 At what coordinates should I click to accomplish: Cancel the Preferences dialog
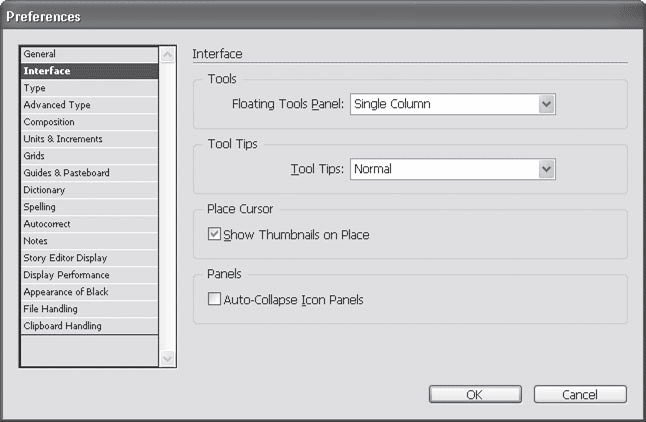click(x=580, y=395)
